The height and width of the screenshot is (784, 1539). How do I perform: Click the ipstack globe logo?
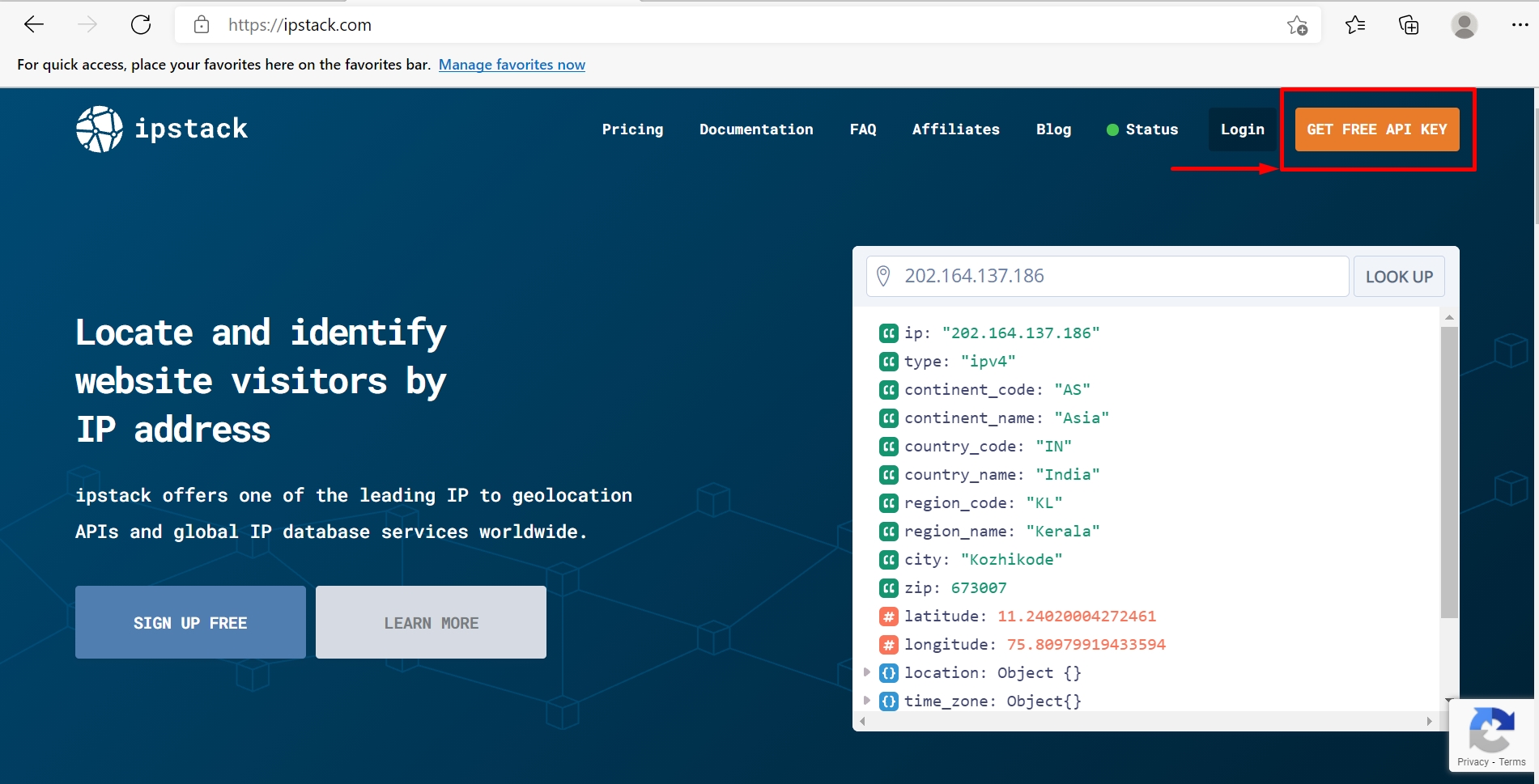pos(100,129)
